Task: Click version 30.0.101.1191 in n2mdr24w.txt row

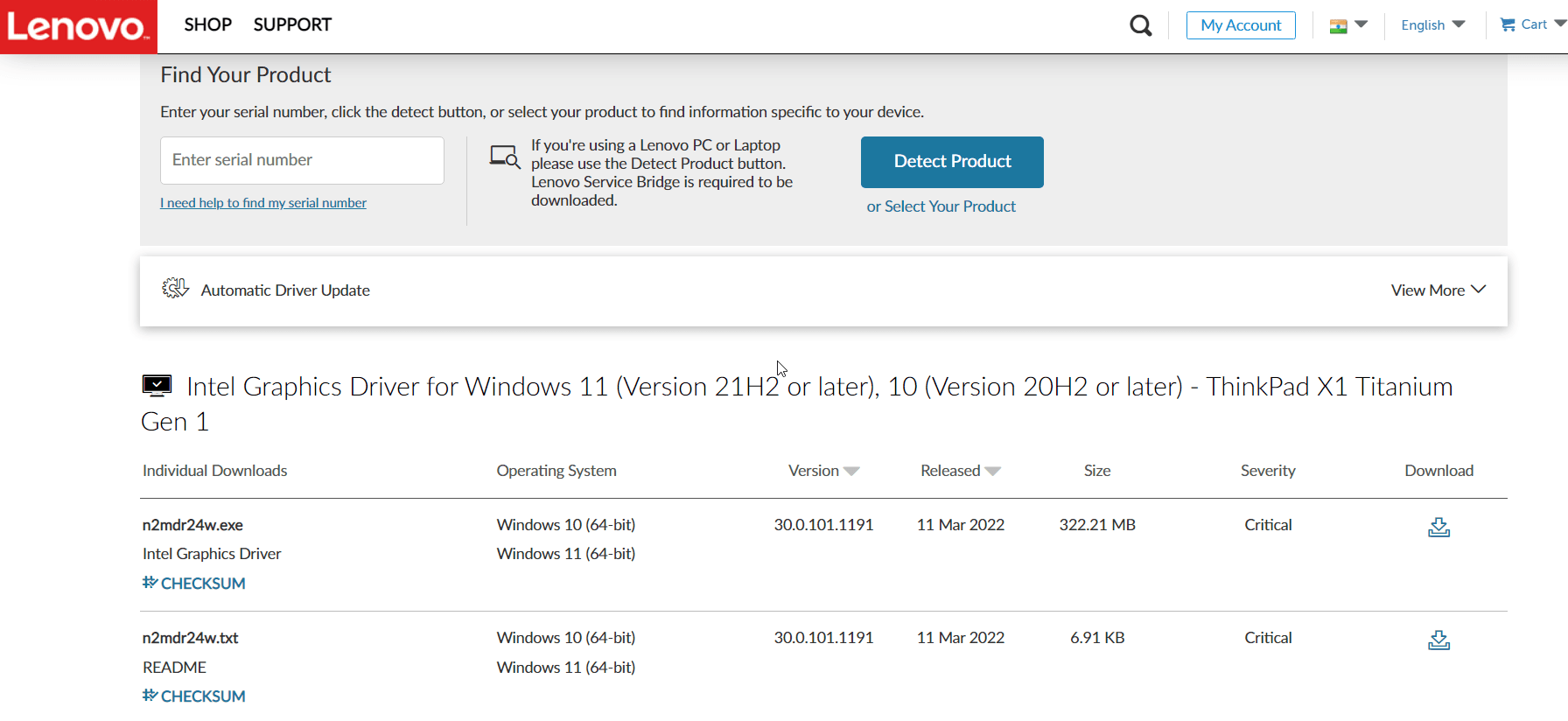Action: (x=823, y=638)
